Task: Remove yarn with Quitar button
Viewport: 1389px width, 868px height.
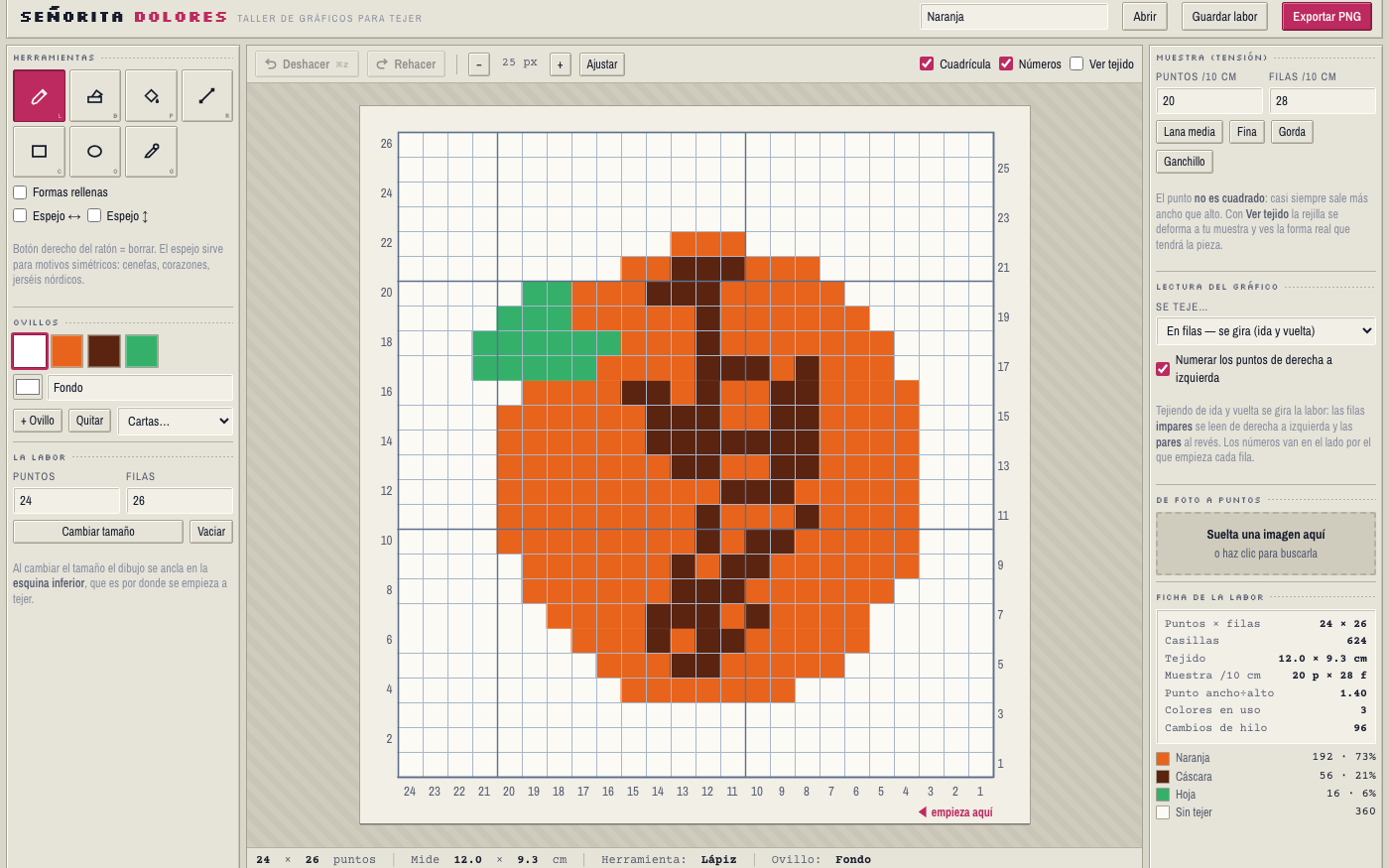Action: [x=90, y=421]
